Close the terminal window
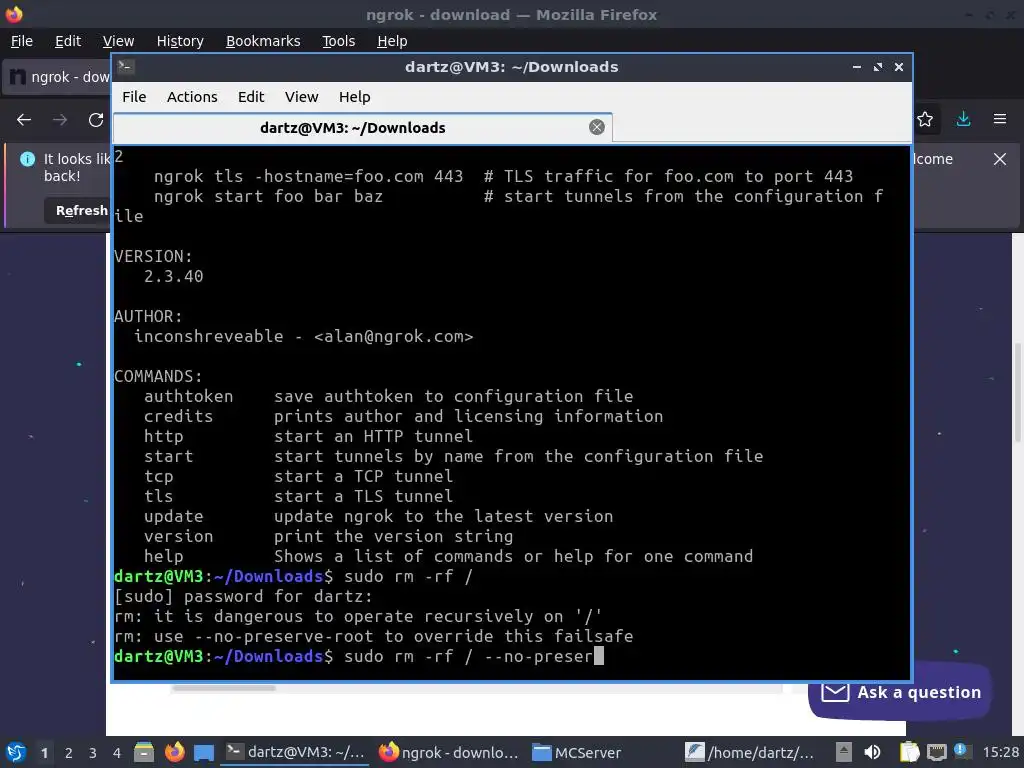The height and width of the screenshot is (768, 1024). tap(899, 67)
